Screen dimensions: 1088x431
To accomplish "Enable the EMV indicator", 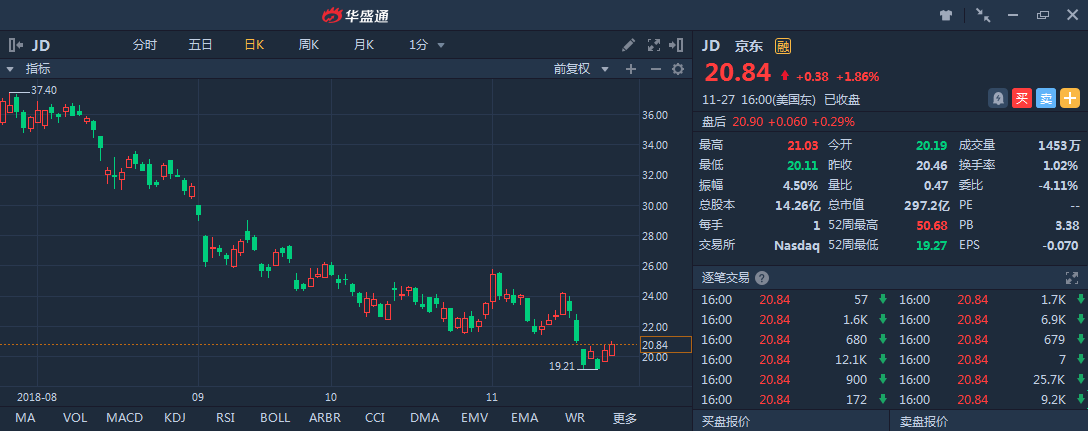I will click(x=475, y=418).
